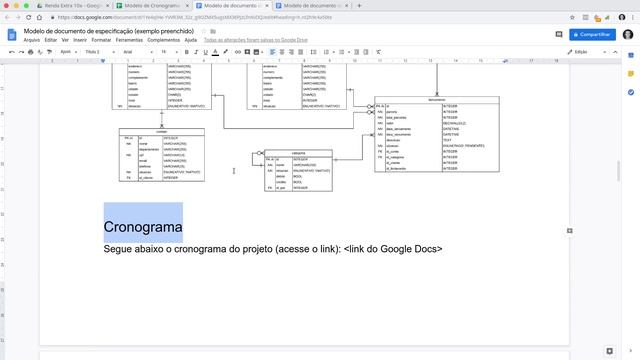Bookmark the page with the star icon
The image size is (640, 360).
(x=572, y=17)
